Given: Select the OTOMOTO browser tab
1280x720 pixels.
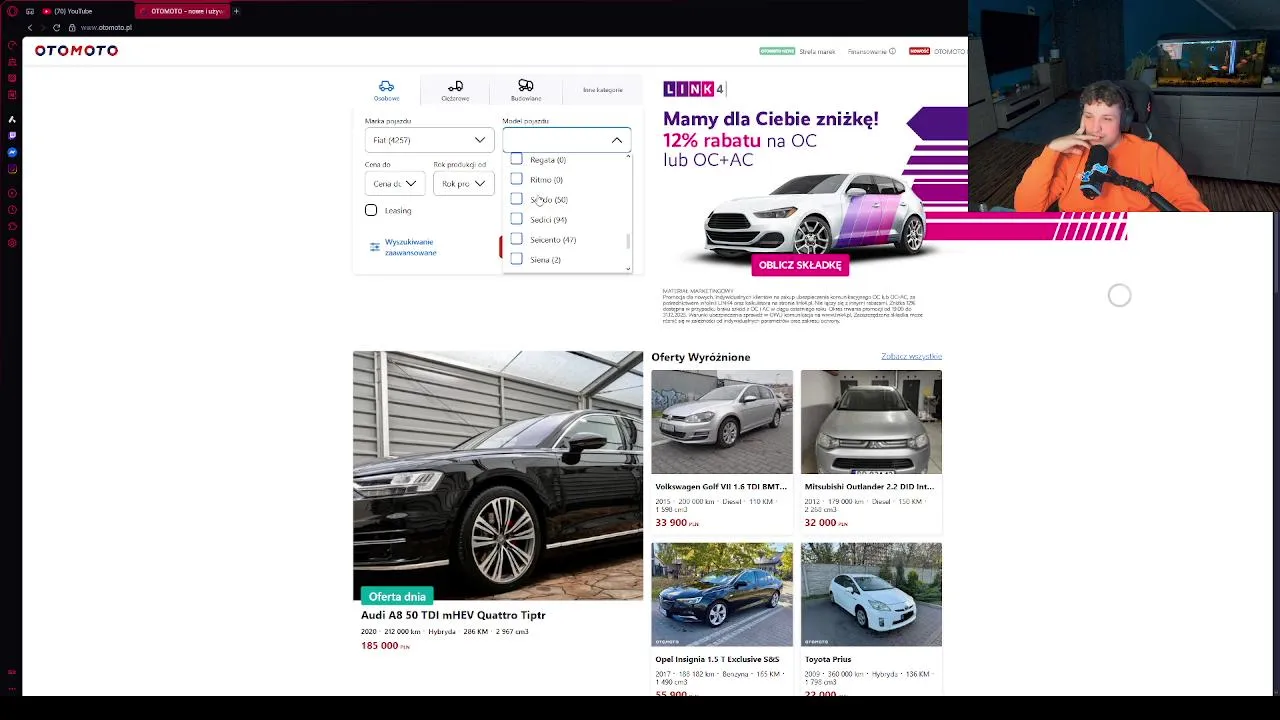Looking at the screenshot, I should point(182,11).
